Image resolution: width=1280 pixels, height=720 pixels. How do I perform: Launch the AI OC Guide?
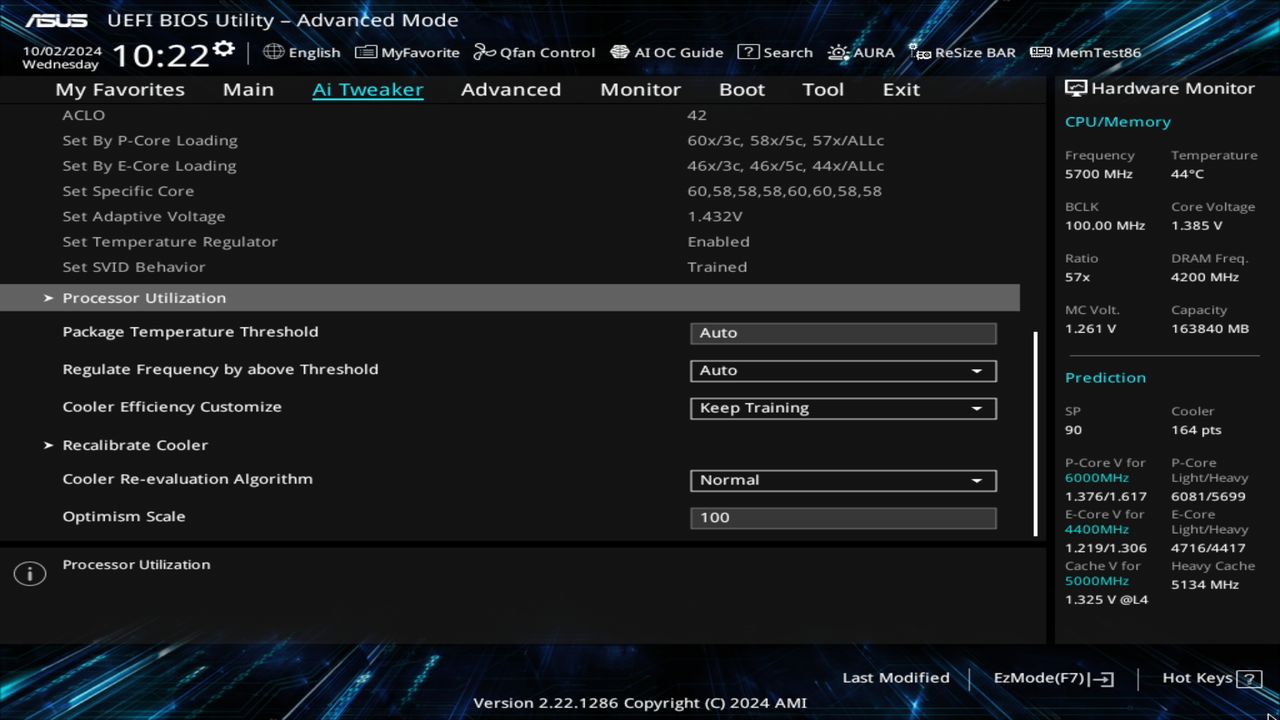tap(667, 52)
